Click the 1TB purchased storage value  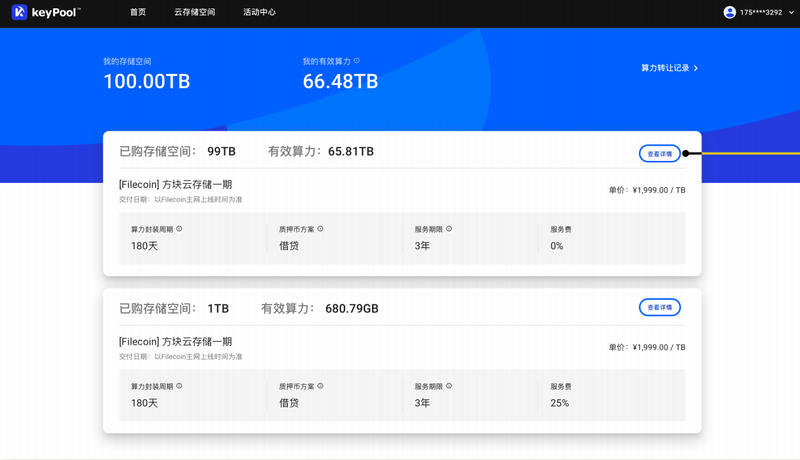(x=218, y=309)
